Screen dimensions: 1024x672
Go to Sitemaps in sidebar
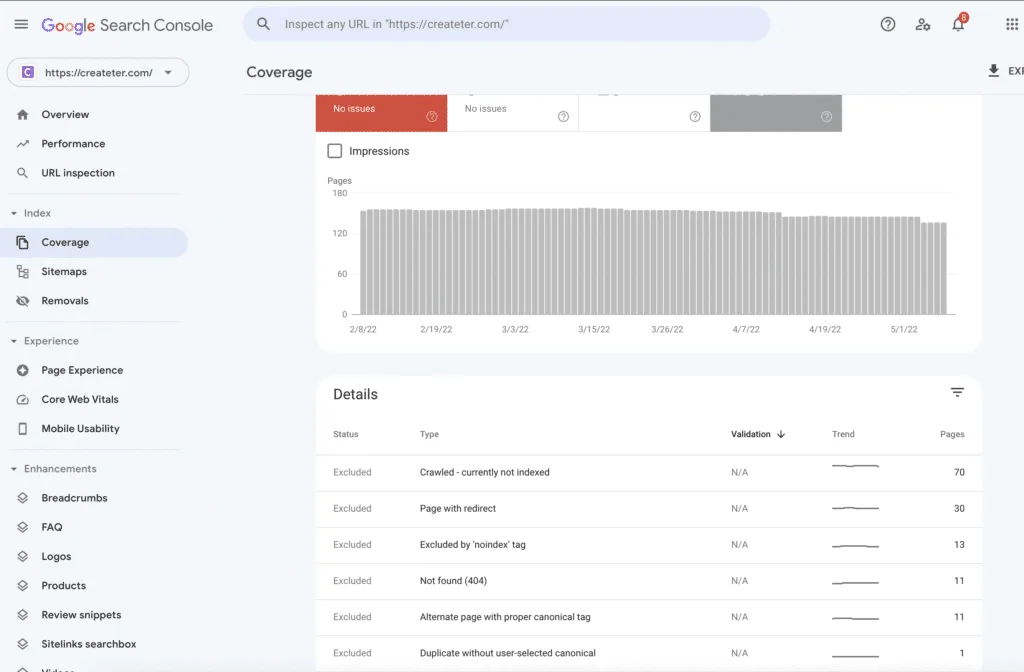click(x=63, y=272)
